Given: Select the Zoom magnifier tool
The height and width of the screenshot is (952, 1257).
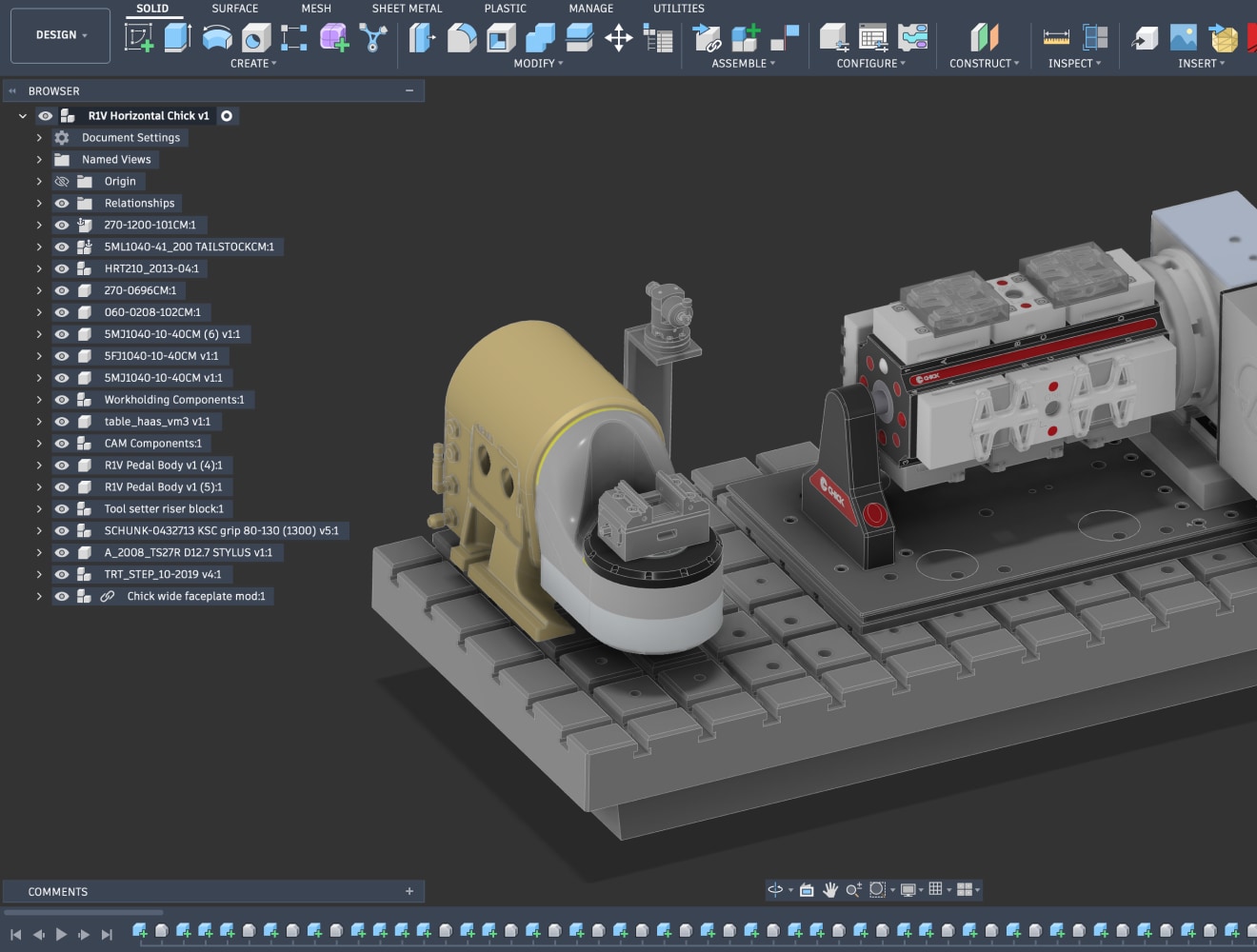Looking at the screenshot, I should [854, 889].
